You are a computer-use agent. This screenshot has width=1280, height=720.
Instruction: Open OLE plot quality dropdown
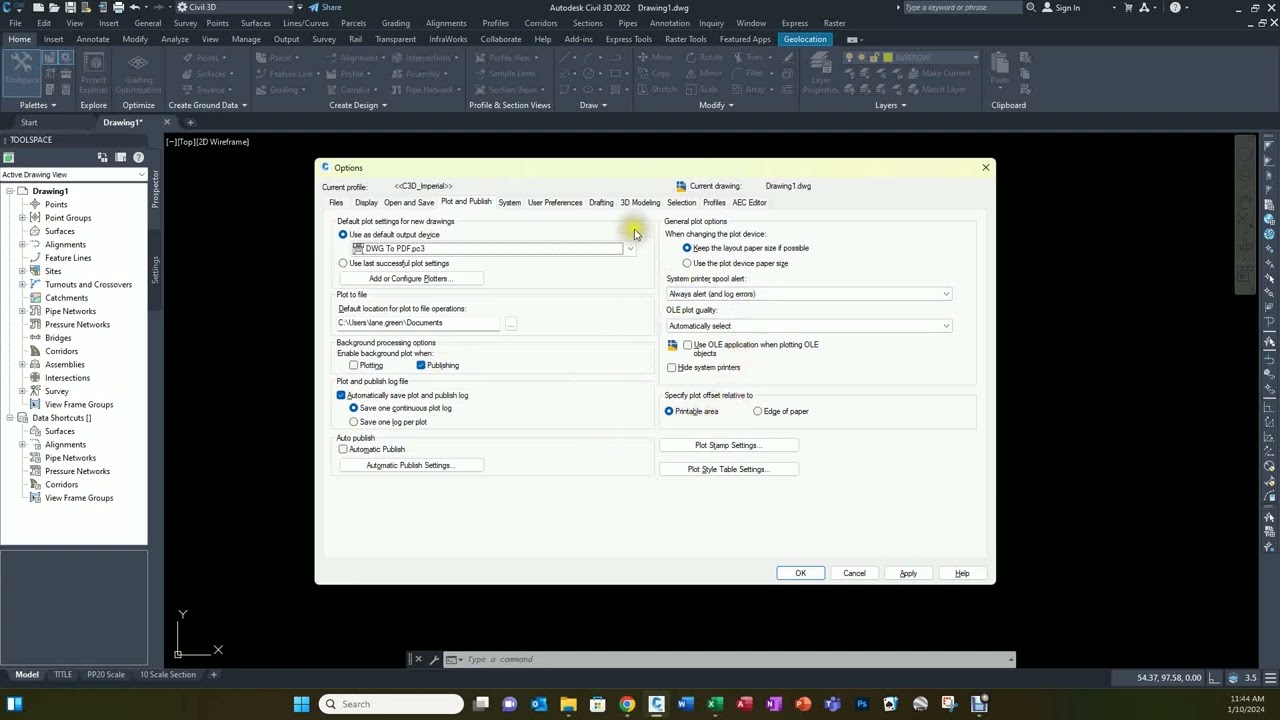pos(946,326)
